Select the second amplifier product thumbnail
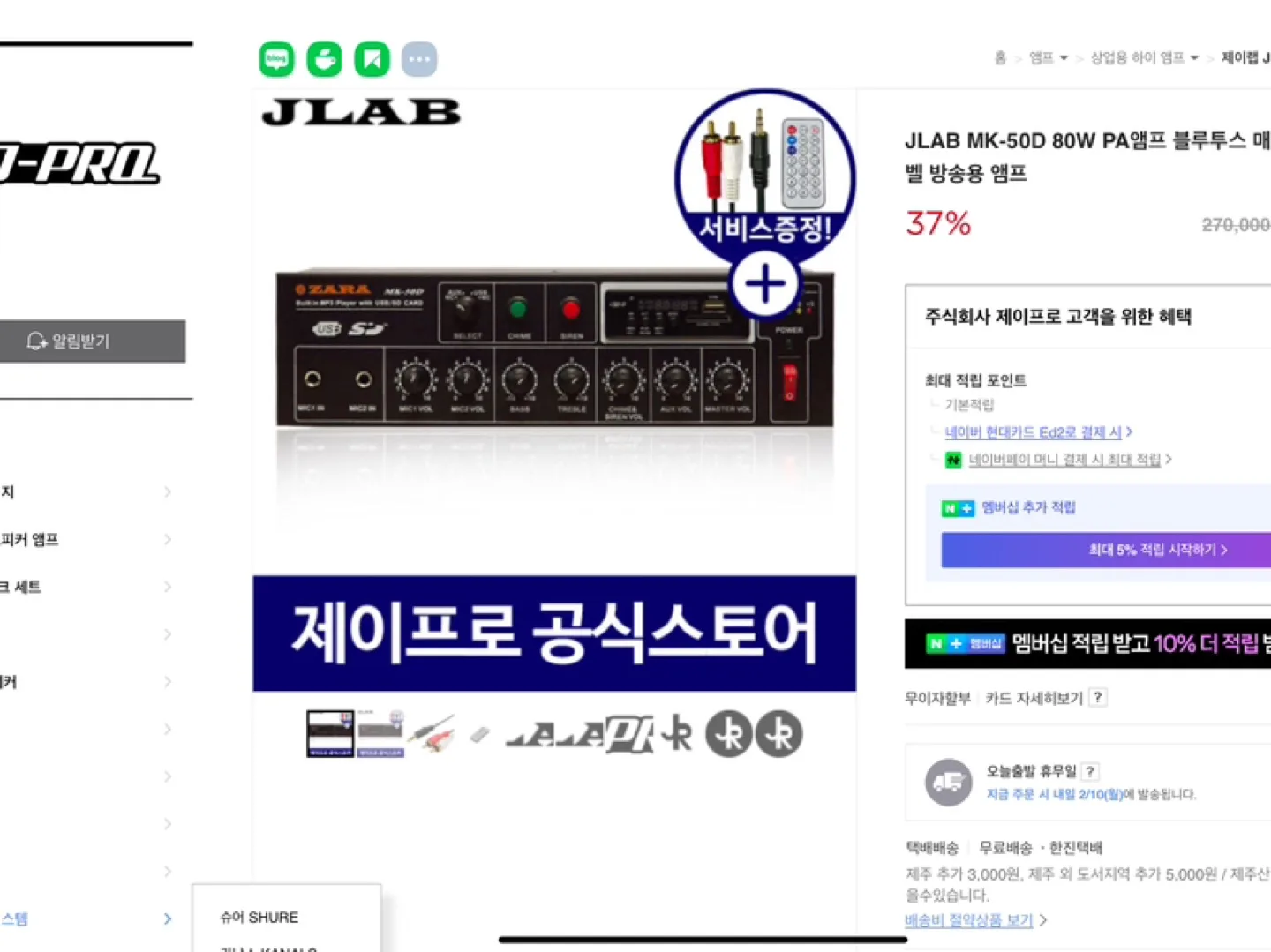This screenshot has height=952, width=1271. tap(380, 734)
